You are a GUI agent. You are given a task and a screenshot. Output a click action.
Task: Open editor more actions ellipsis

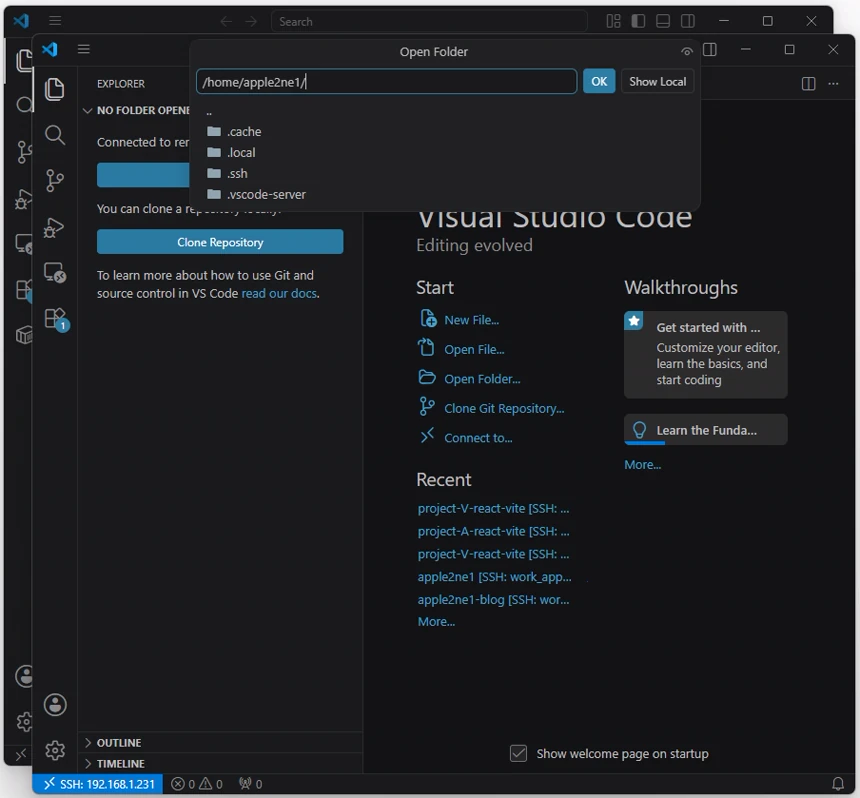(833, 83)
